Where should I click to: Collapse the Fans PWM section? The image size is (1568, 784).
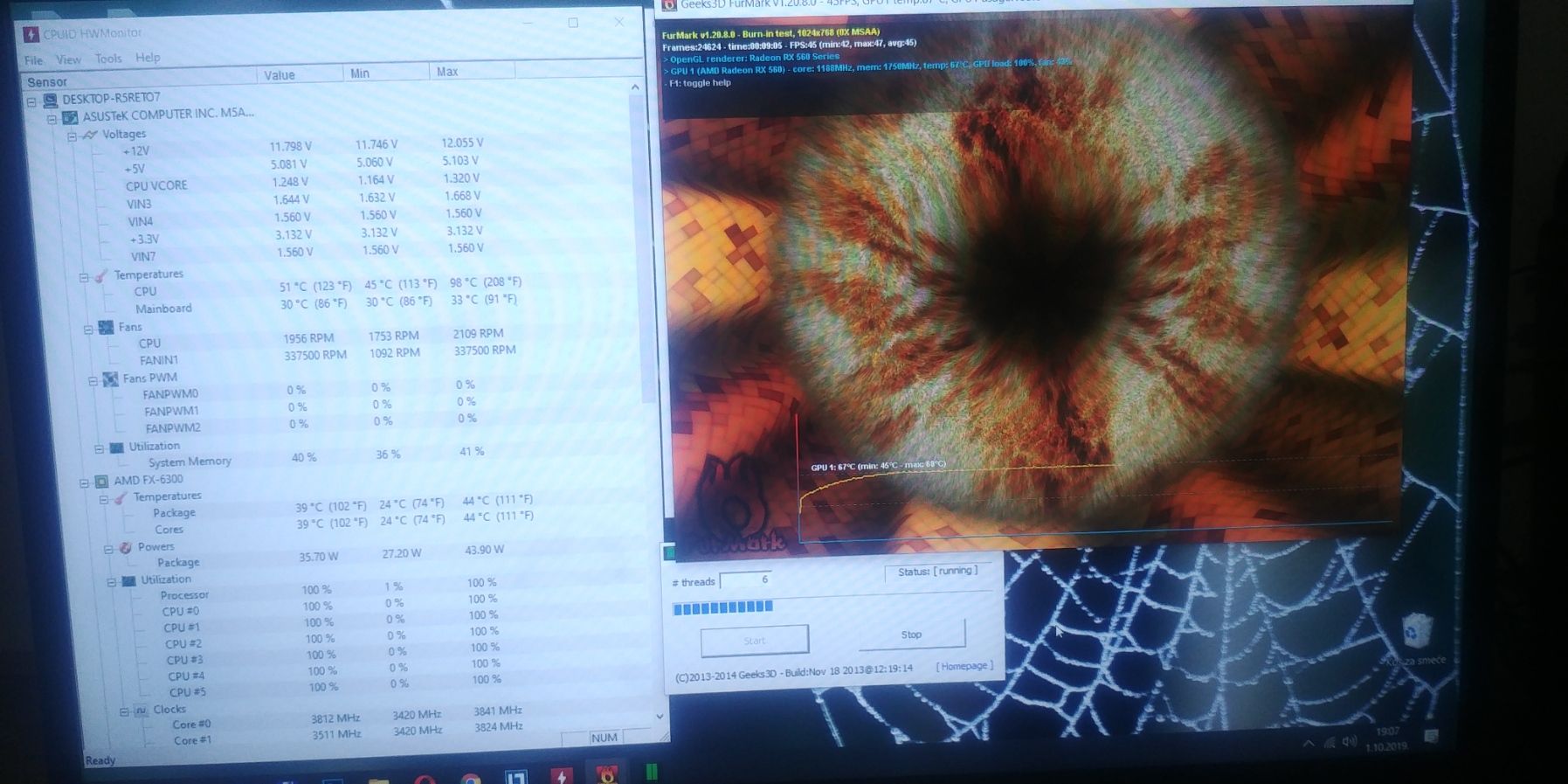tap(93, 381)
